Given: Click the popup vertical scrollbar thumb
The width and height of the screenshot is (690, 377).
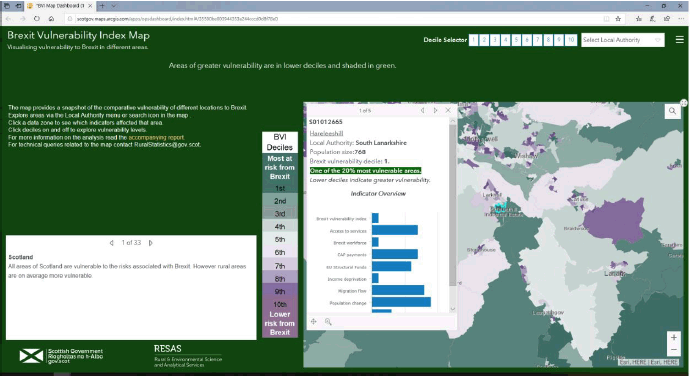Looking at the screenshot, I should 452,205.
